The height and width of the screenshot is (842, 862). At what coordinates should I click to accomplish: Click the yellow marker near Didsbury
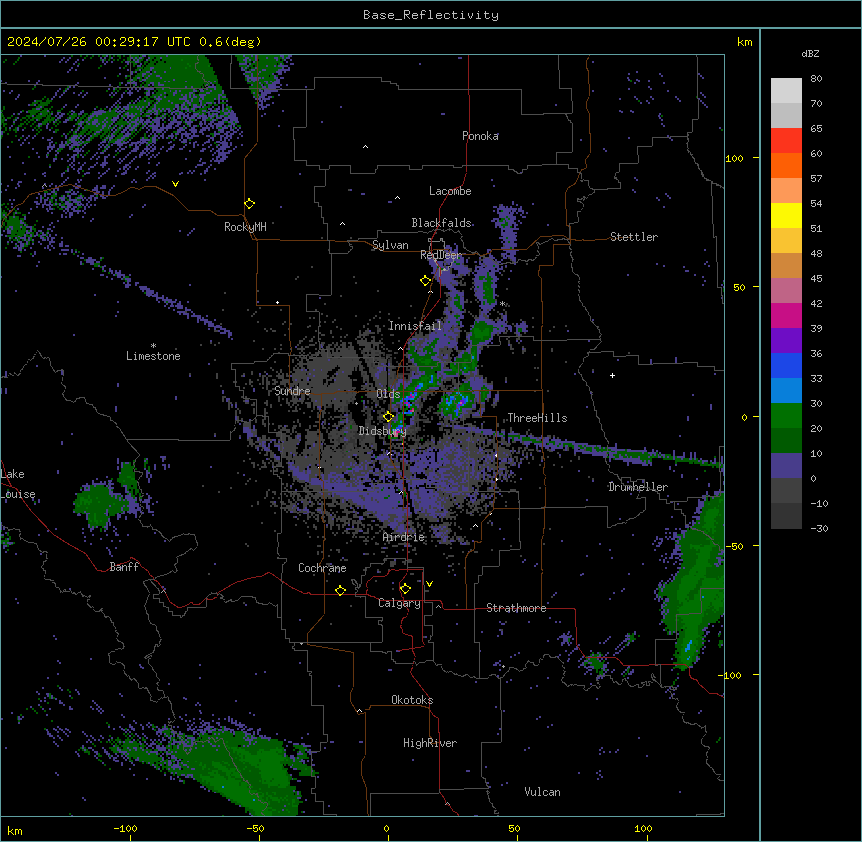(388, 417)
